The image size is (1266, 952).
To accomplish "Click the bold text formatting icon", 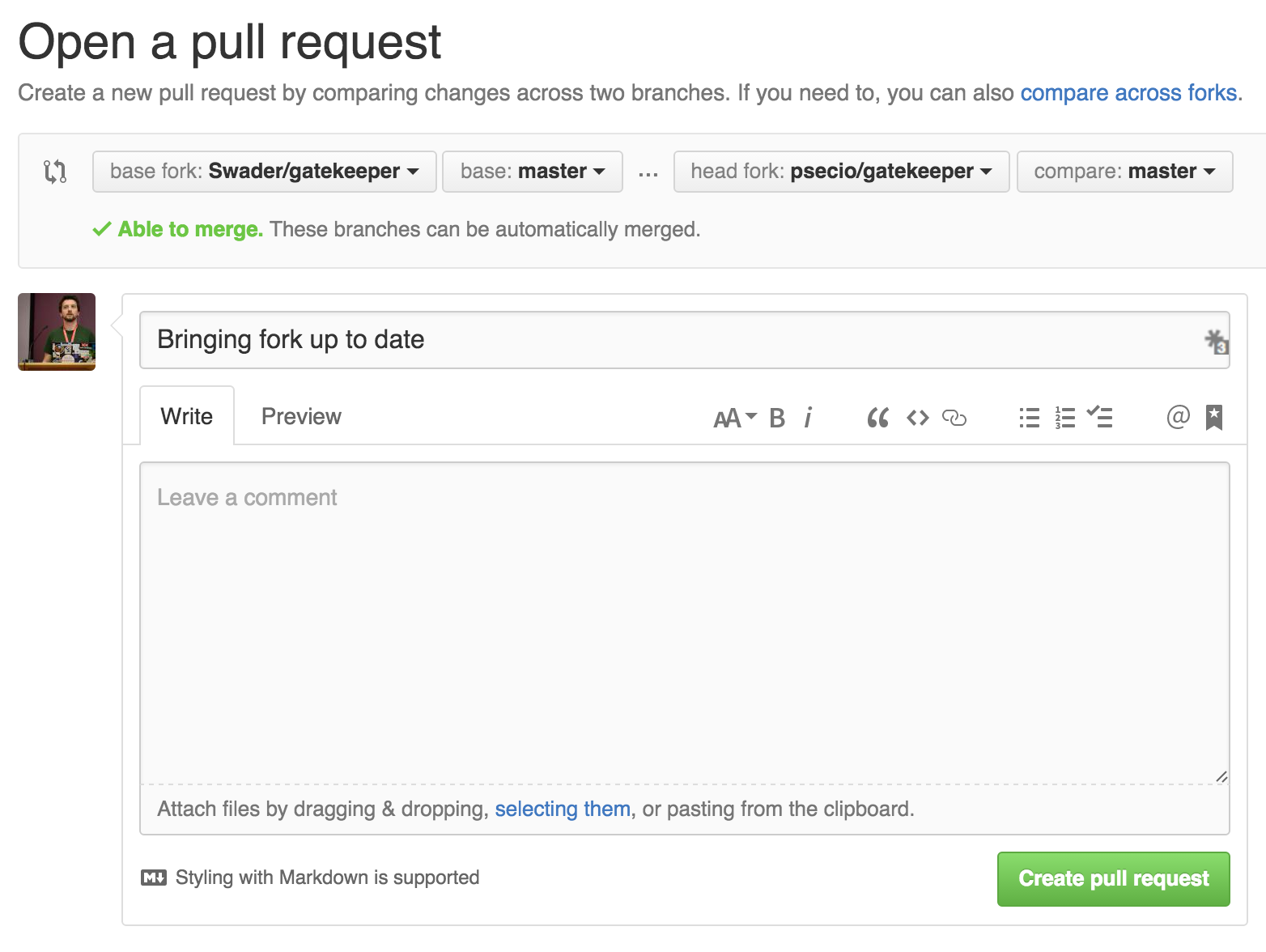I will click(x=777, y=418).
